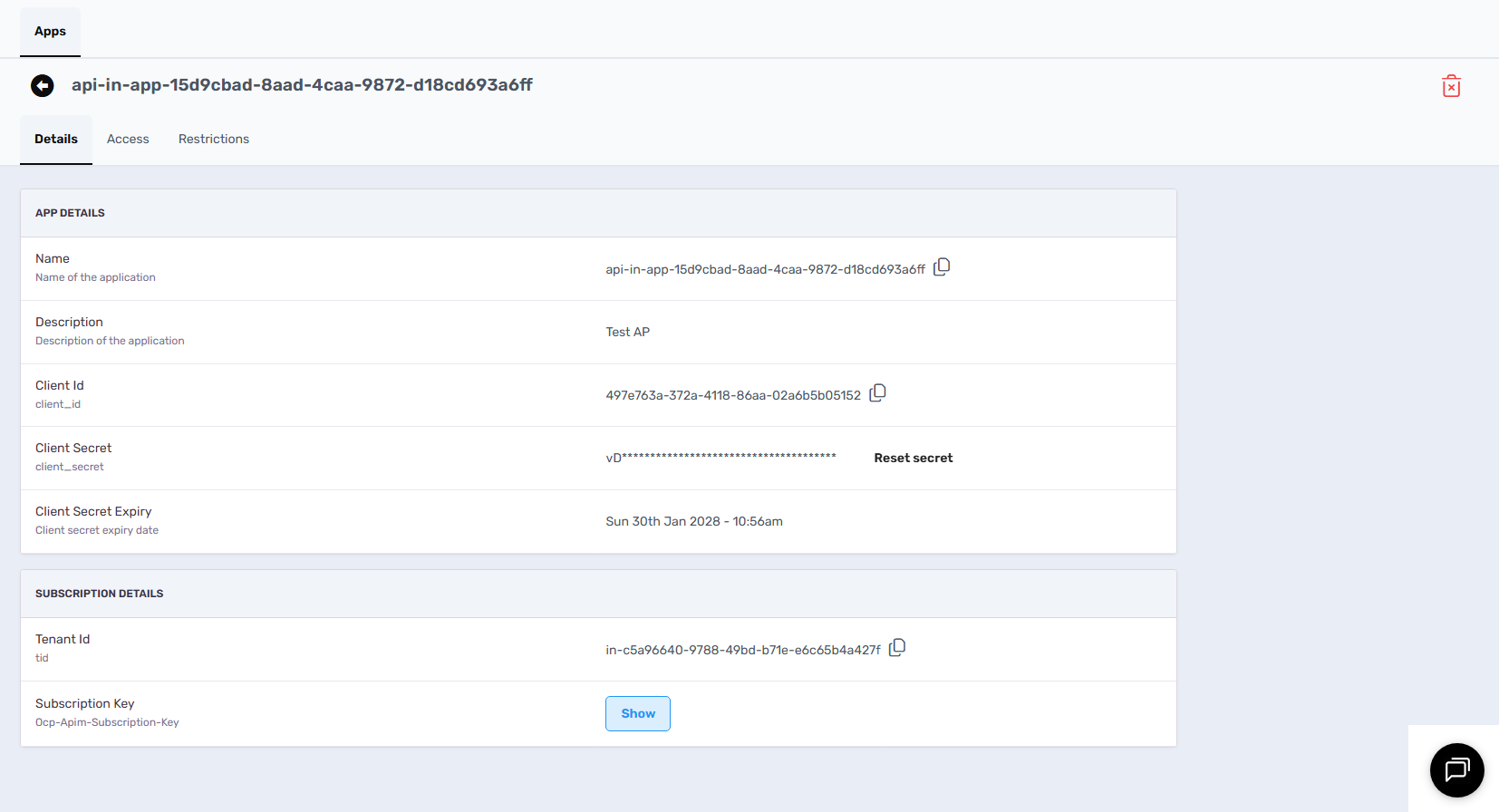This screenshot has width=1499, height=812.
Task: Click the Tenant Id value text
Action: click(743, 650)
